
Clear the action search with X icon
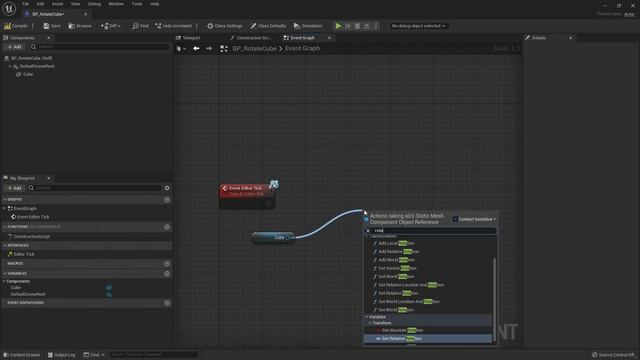(368, 231)
